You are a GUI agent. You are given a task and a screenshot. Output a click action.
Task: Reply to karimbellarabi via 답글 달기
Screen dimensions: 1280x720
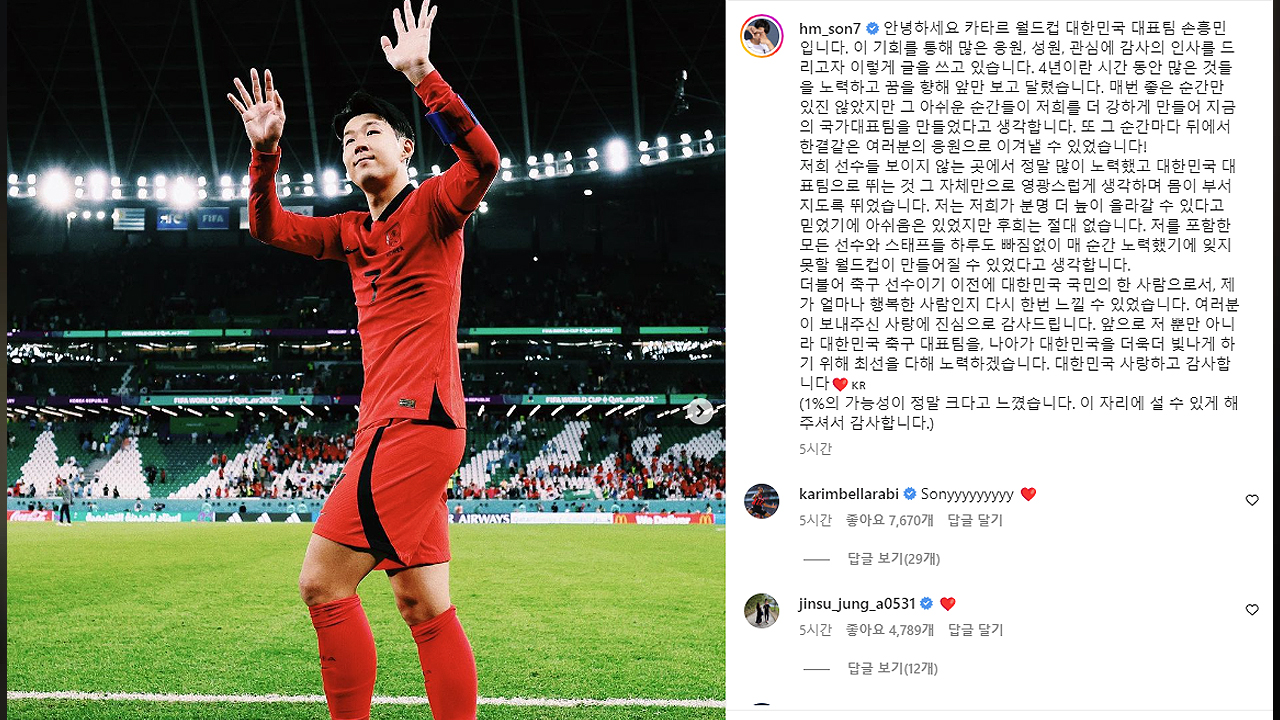pyautogui.click(x=975, y=521)
